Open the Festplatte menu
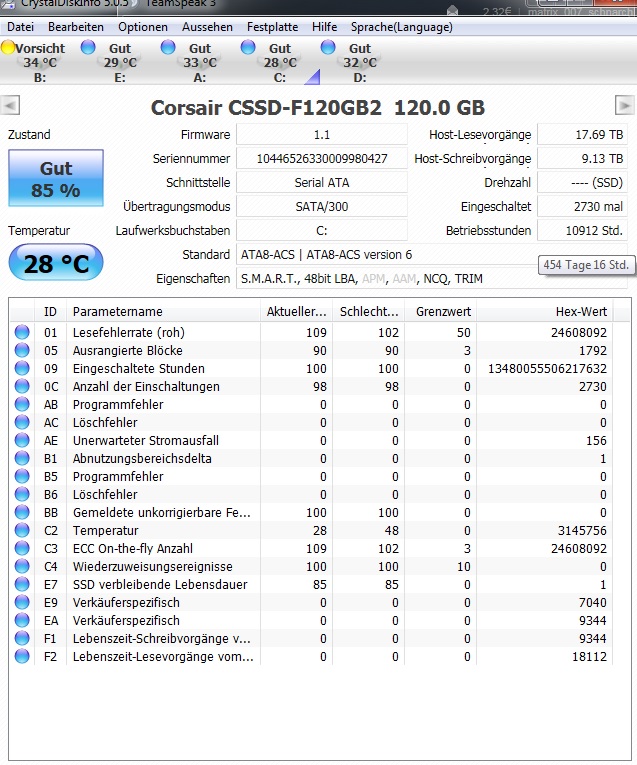Viewport: 637px width, 765px height. click(x=272, y=27)
